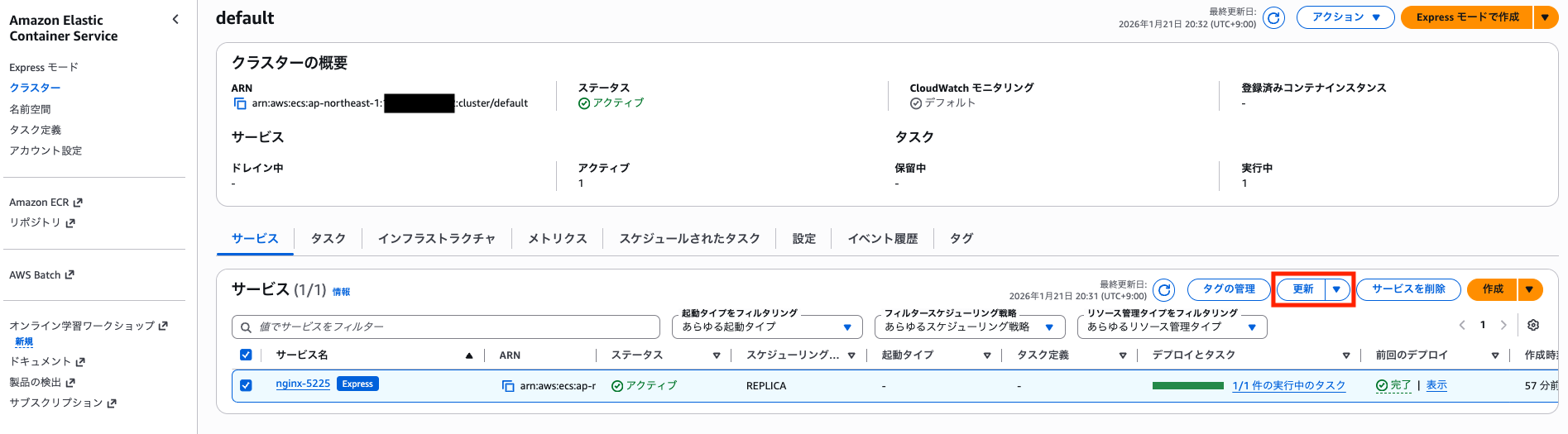Viewport: 1568px width, 434px height.
Task: Open the AWS Batch external link
Action: point(41,275)
